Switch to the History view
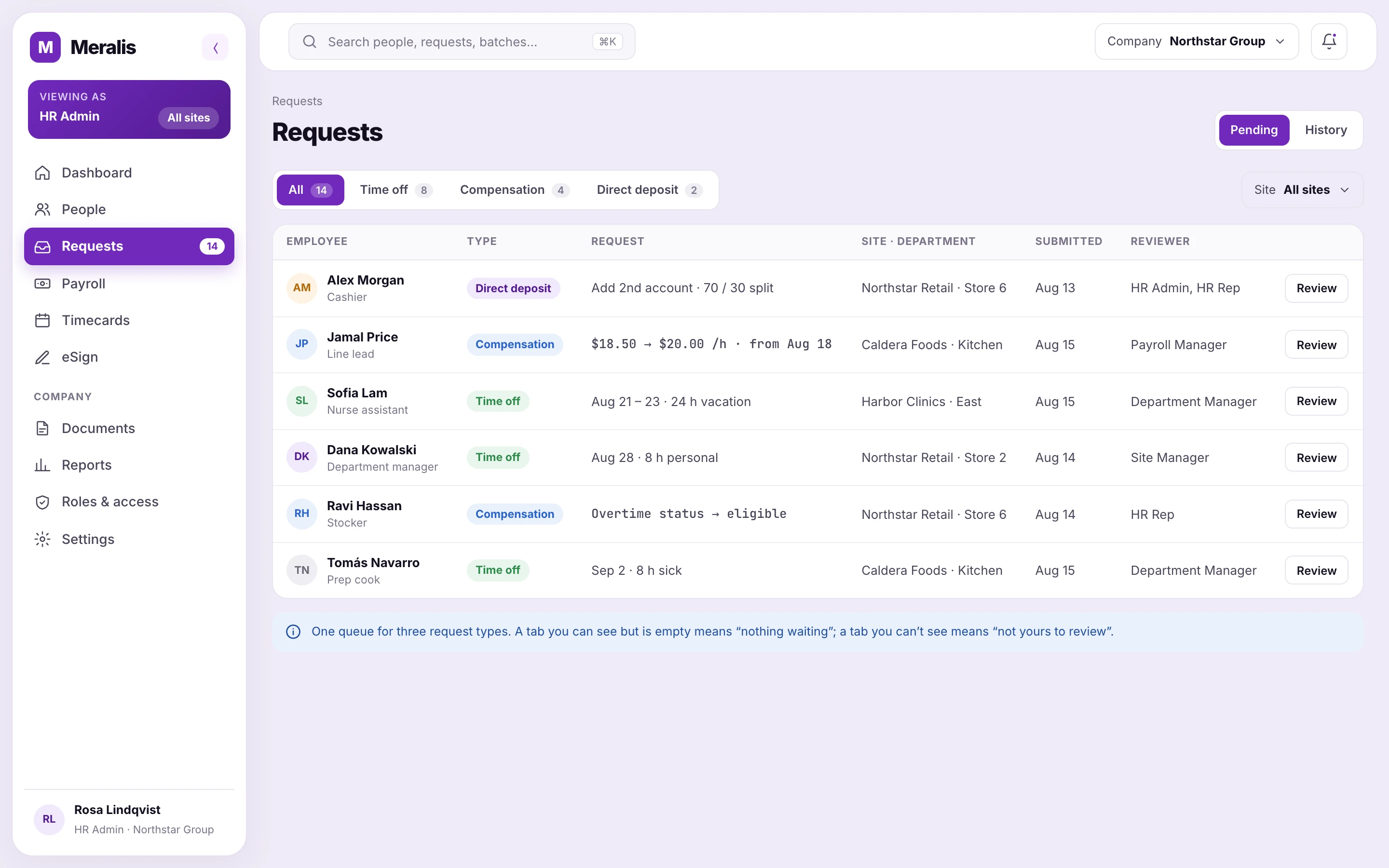Viewport: 1389px width, 868px height. [1325, 130]
